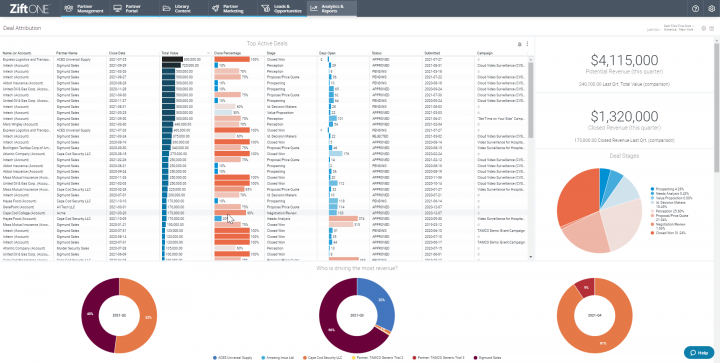
Task: Toggle Amazing Imus Ltd in revenue legend
Action: [x=277, y=357]
